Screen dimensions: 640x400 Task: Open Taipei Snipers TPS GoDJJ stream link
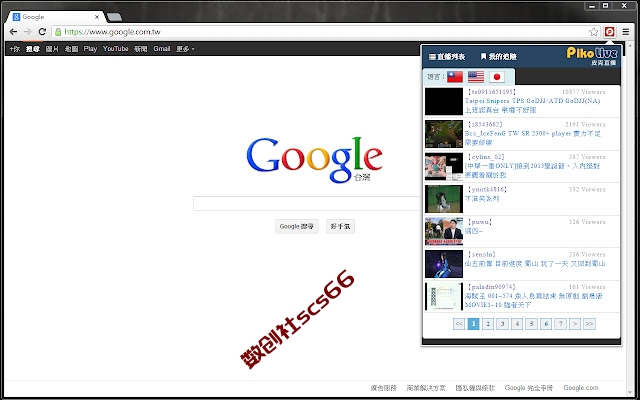(x=532, y=105)
